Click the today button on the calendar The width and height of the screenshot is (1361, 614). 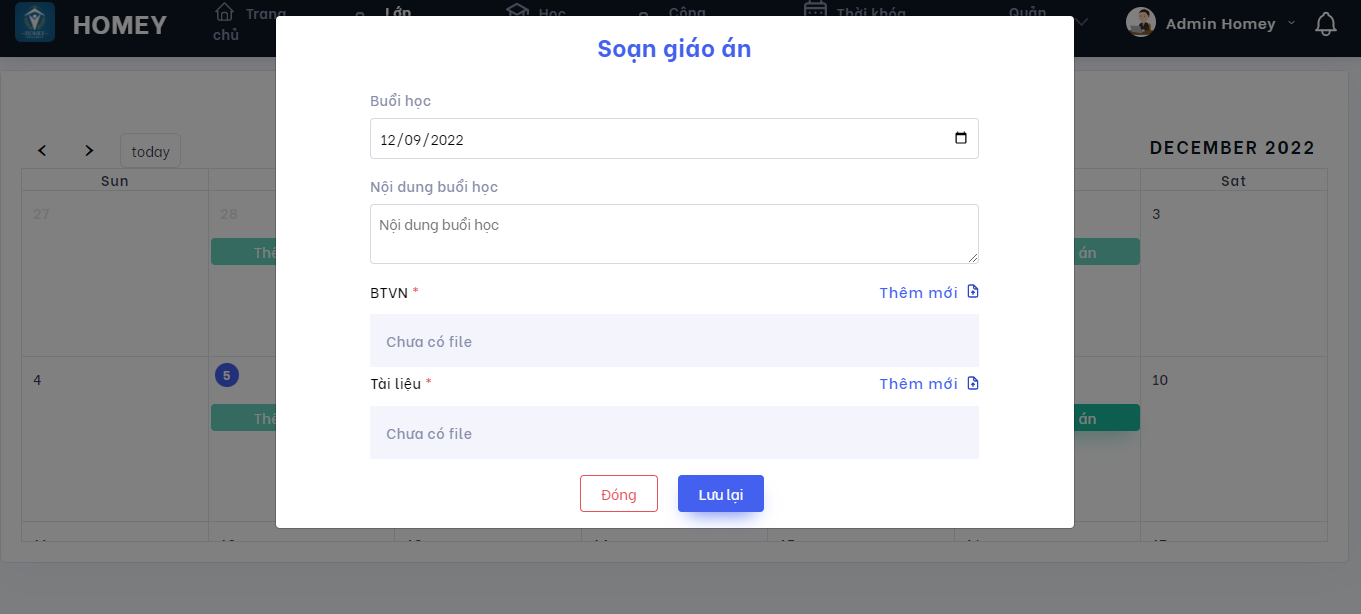[x=150, y=150]
